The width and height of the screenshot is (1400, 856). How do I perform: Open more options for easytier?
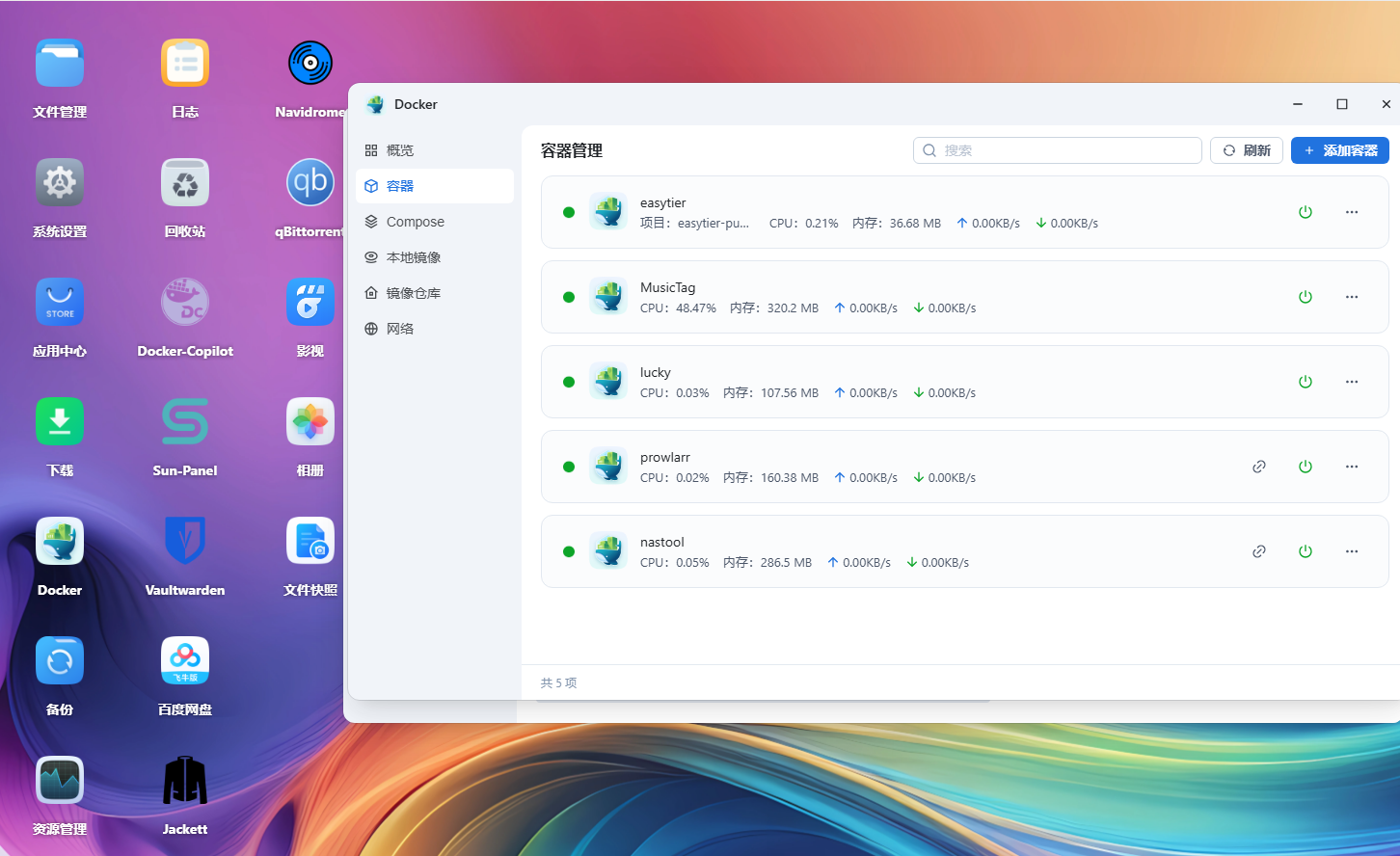pyautogui.click(x=1352, y=212)
